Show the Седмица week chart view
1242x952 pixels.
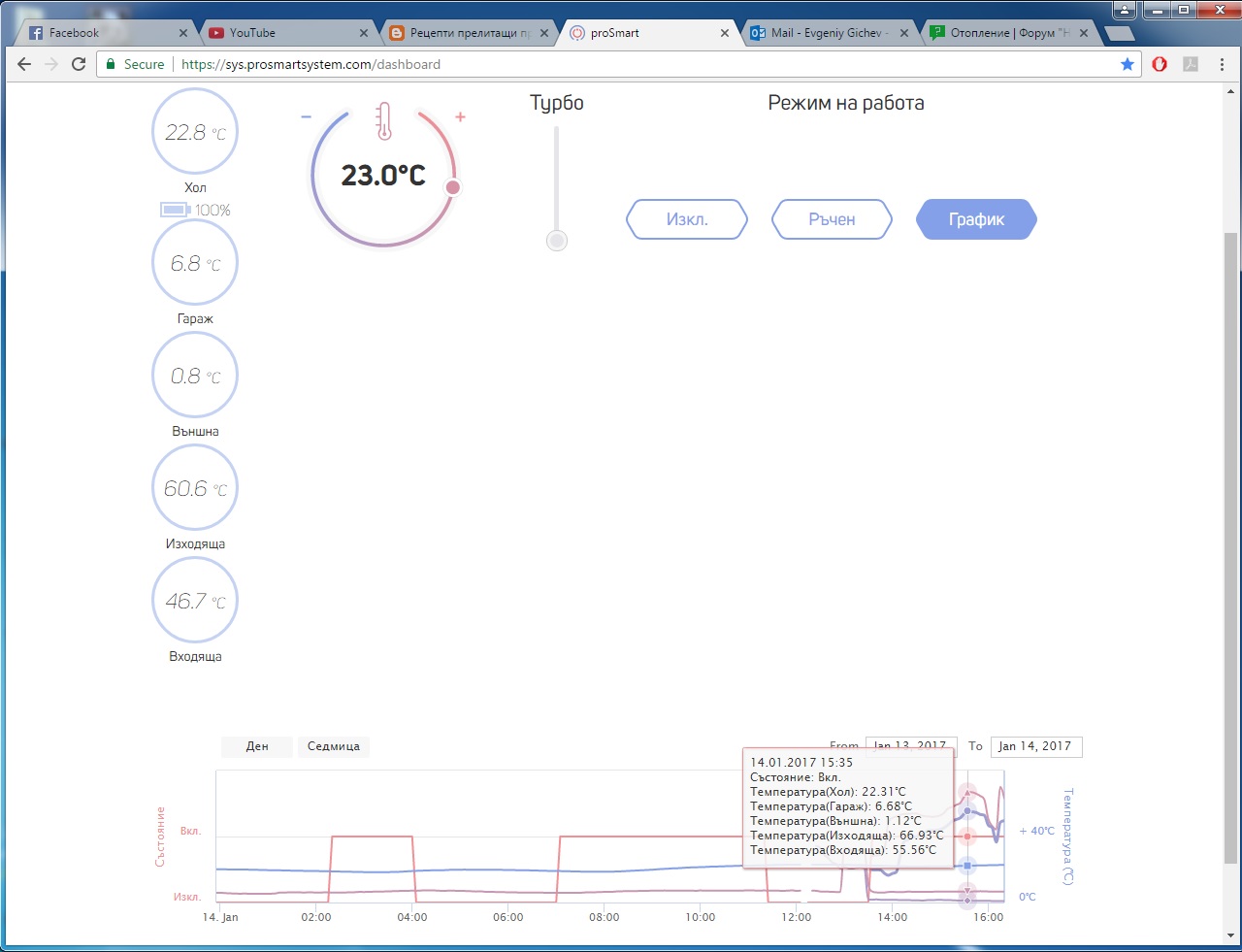[333, 746]
